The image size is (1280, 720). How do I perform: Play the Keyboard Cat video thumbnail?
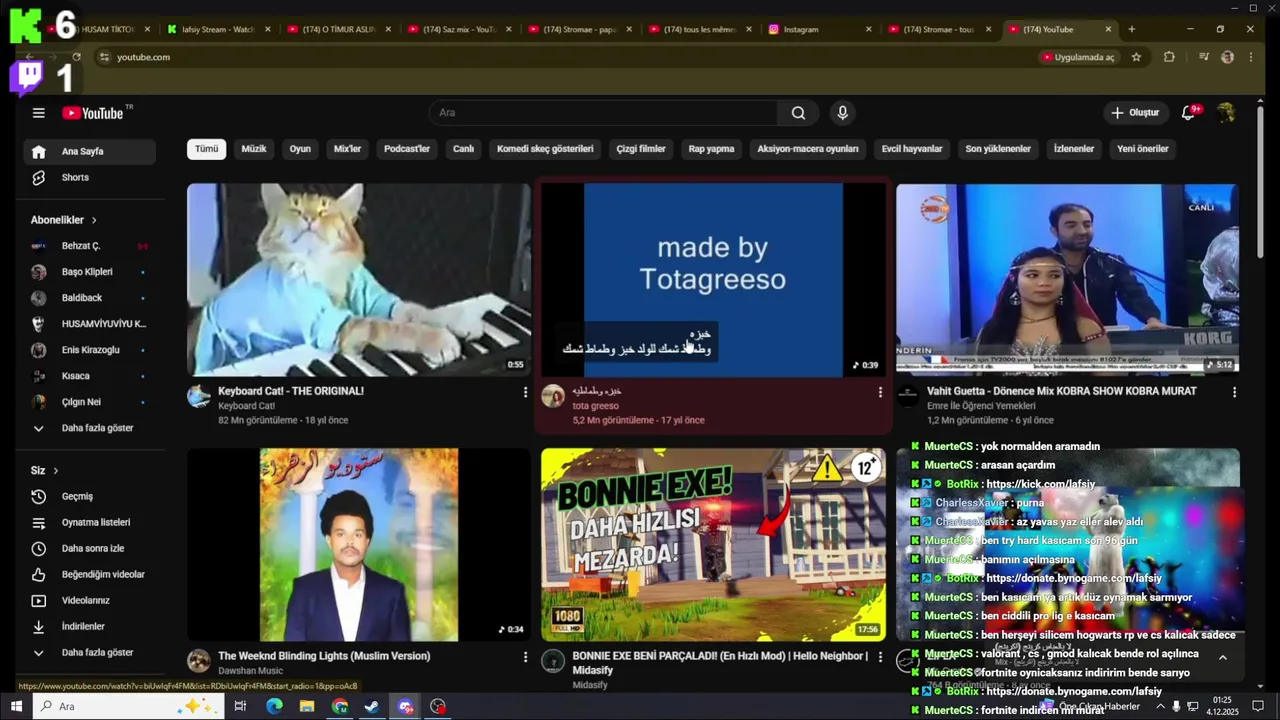[x=359, y=280]
